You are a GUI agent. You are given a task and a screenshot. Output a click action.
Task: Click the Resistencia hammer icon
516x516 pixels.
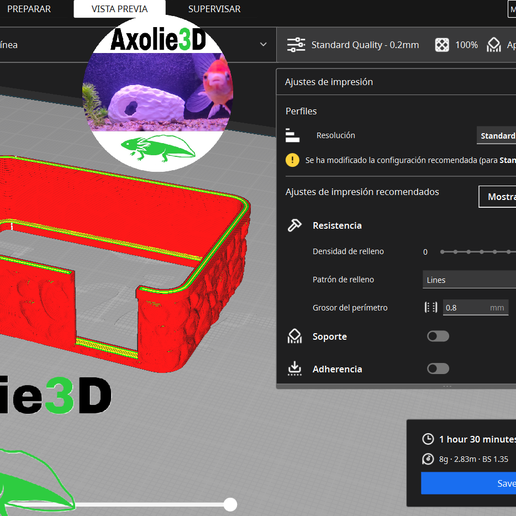click(x=295, y=225)
